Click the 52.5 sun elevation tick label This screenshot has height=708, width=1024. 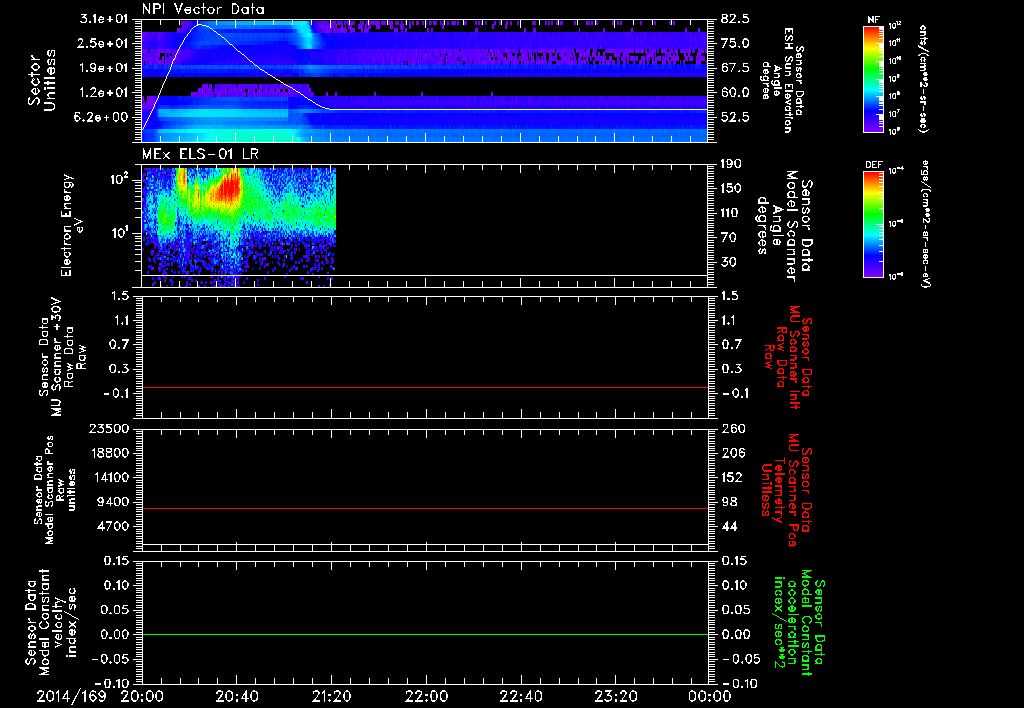[x=735, y=118]
